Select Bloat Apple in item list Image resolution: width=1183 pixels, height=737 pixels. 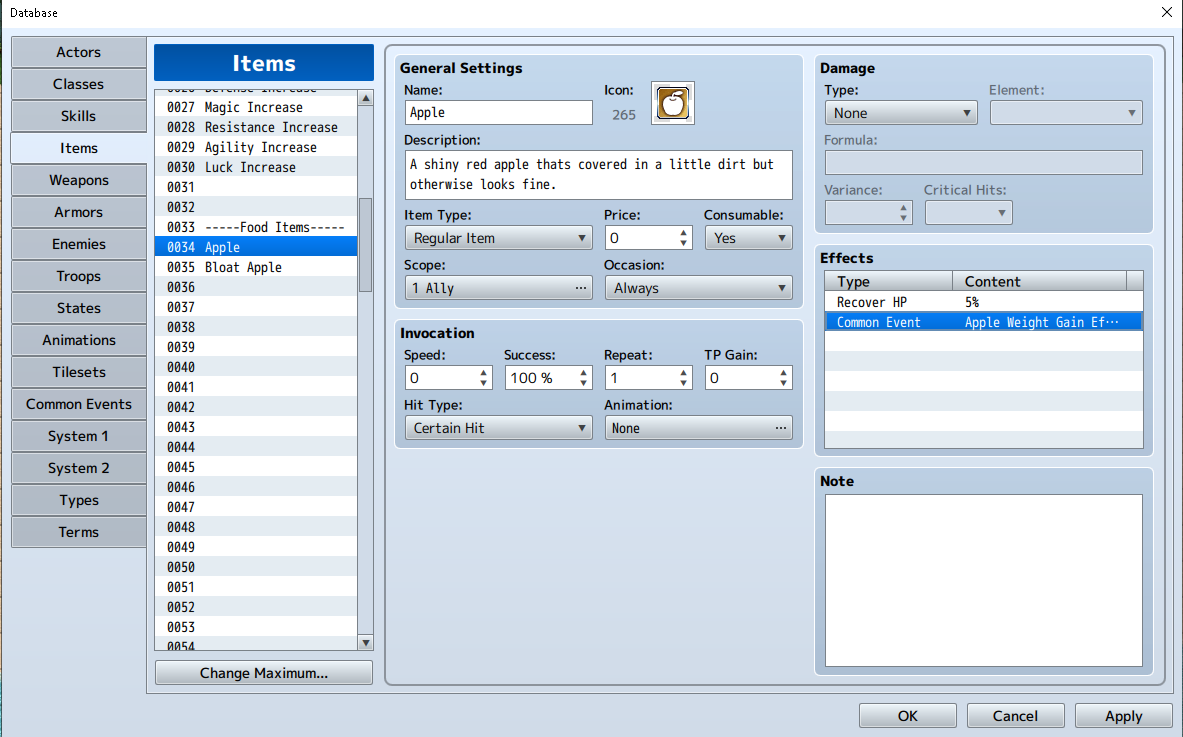(x=256, y=267)
